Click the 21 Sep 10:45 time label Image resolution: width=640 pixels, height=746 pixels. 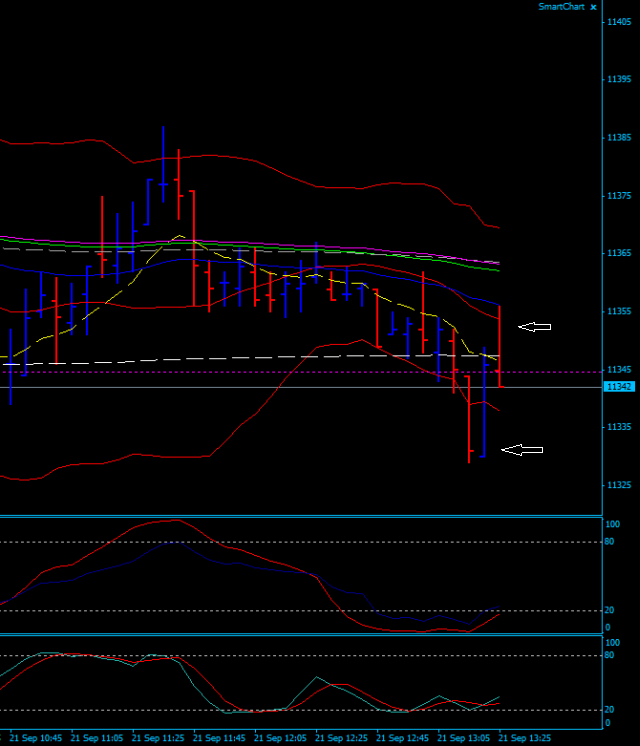tap(36, 738)
